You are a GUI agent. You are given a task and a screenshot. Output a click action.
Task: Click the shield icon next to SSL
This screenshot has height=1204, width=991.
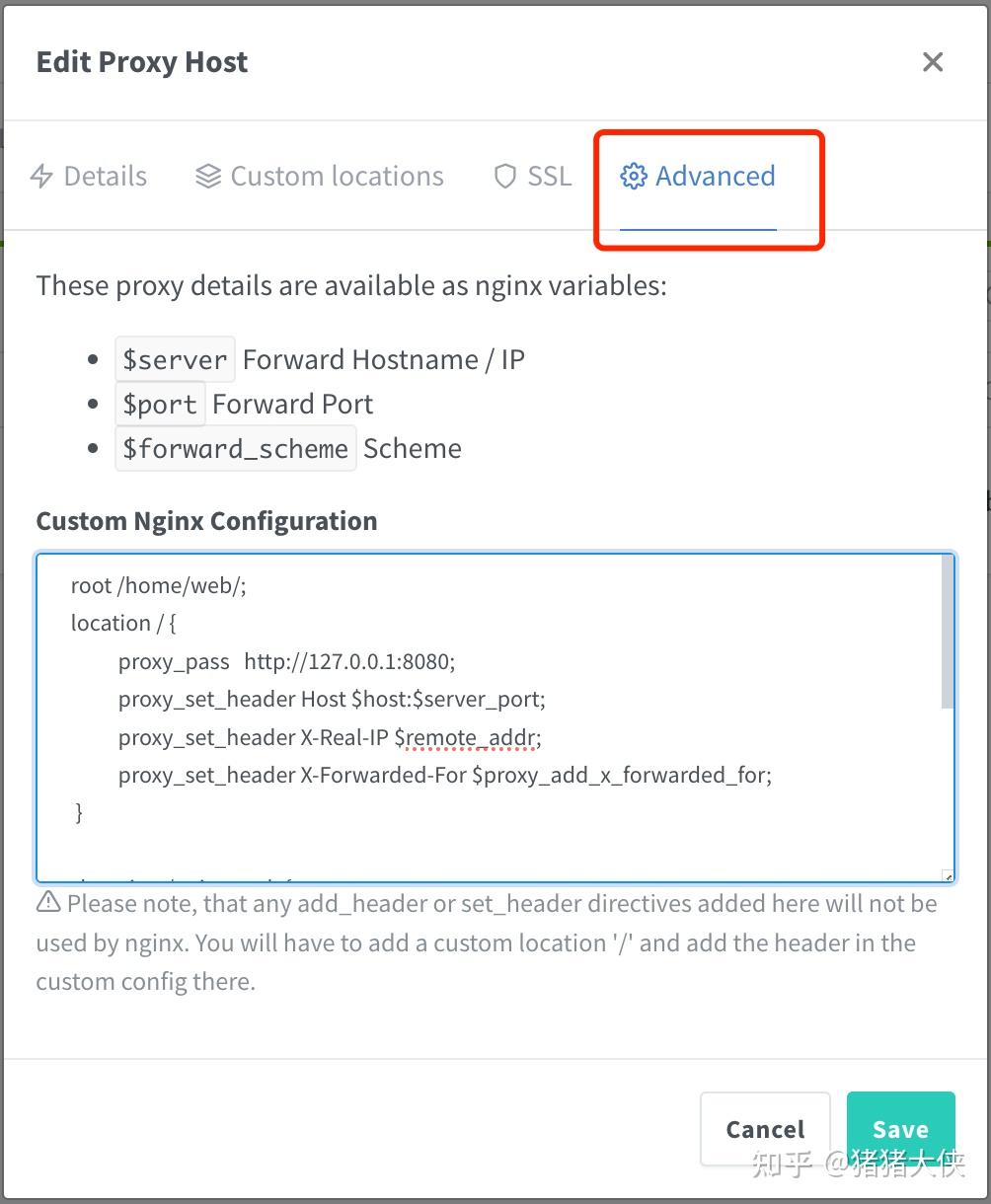point(504,176)
